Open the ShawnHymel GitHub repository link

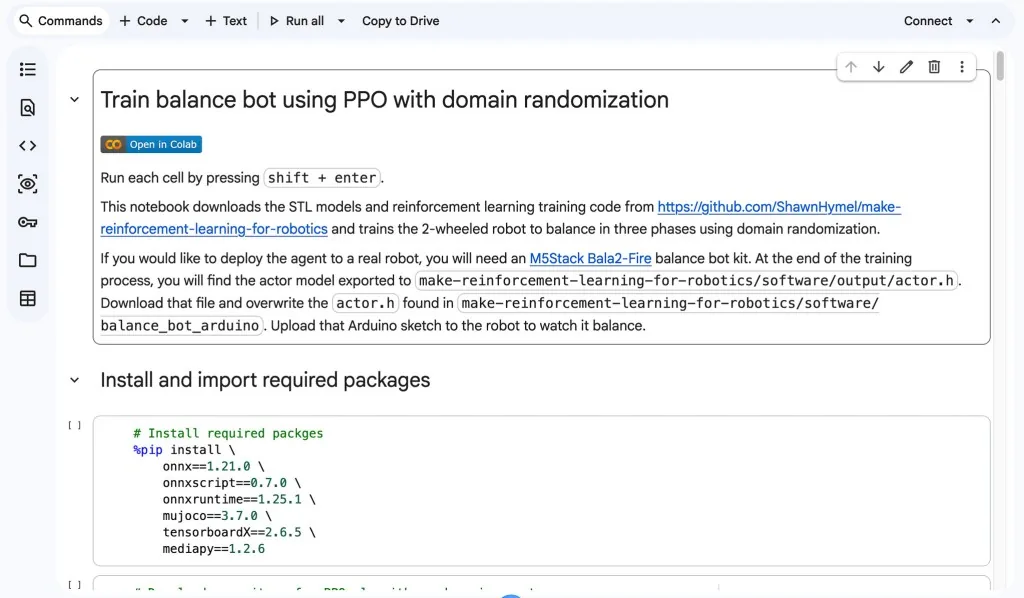click(x=779, y=207)
